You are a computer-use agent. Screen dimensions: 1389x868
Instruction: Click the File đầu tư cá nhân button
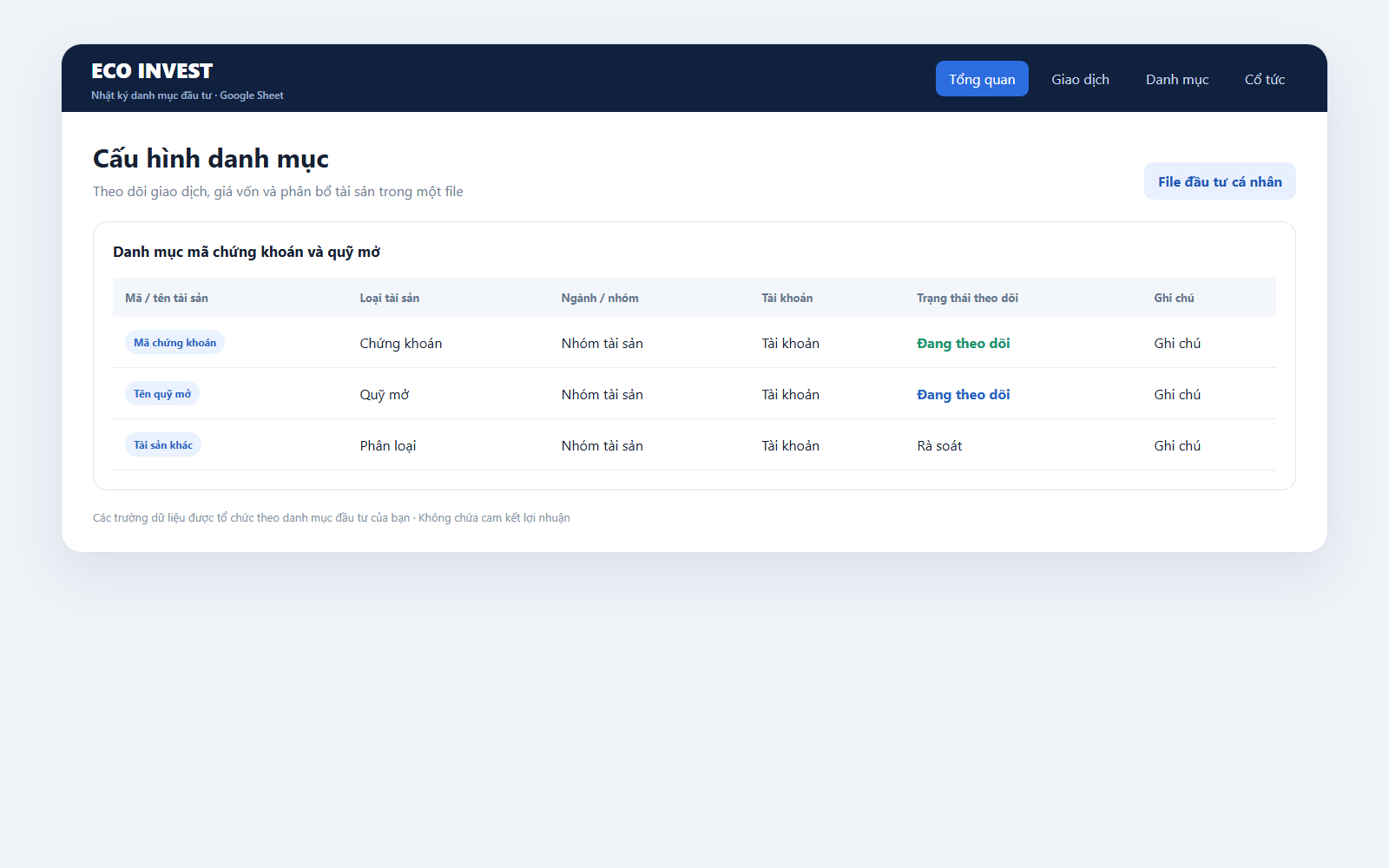pyautogui.click(x=1220, y=181)
